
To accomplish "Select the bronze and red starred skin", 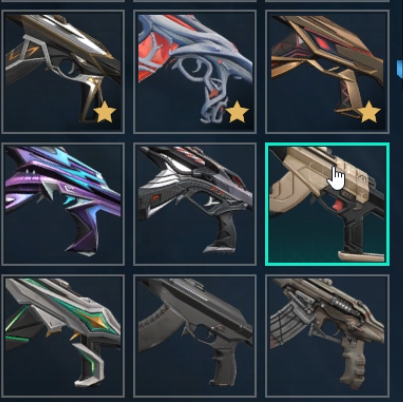I will (x=327, y=71).
